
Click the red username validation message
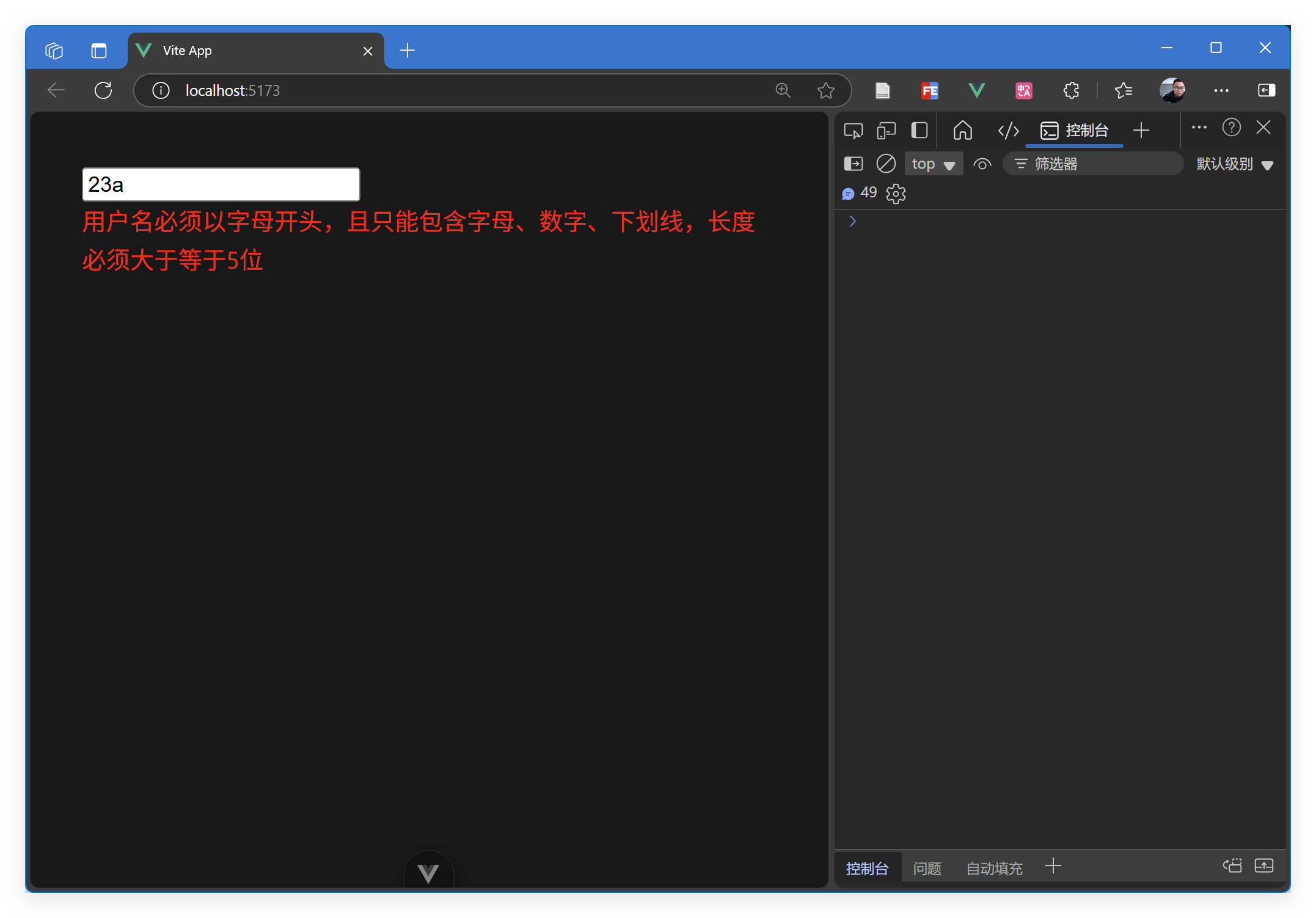pos(419,241)
